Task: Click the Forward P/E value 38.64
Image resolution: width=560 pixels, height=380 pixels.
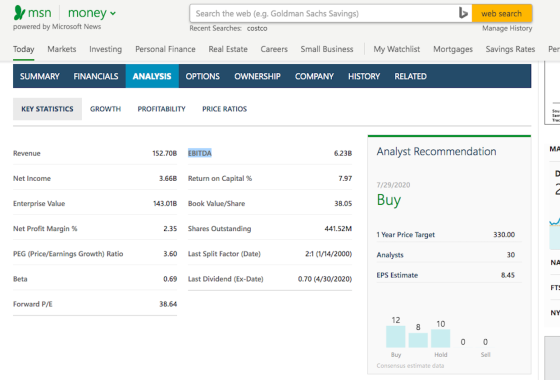Action: pyautogui.click(x=168, y=304)
